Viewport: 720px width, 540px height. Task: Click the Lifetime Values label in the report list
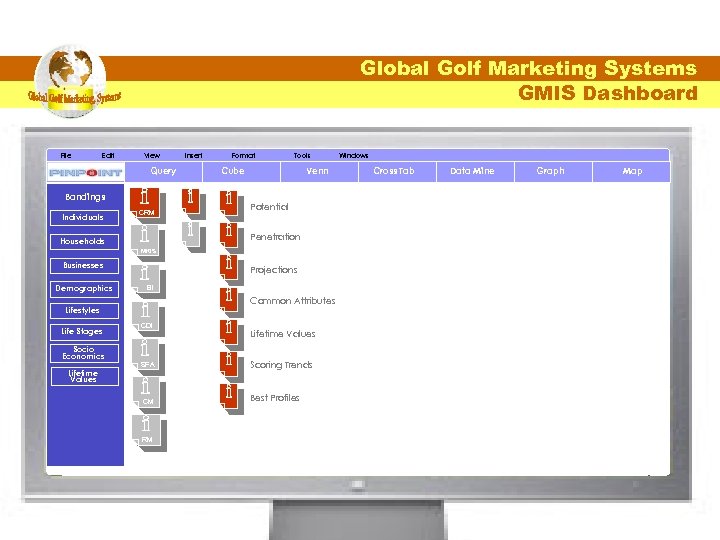click(283, 334)
